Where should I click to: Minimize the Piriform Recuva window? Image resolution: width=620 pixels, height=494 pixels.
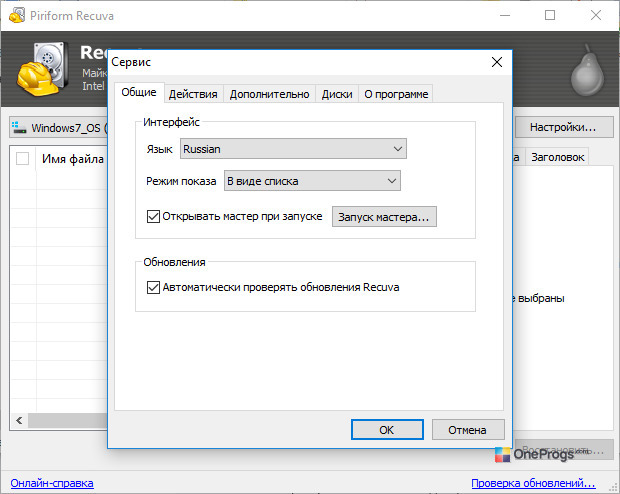[x=505, y=15]
